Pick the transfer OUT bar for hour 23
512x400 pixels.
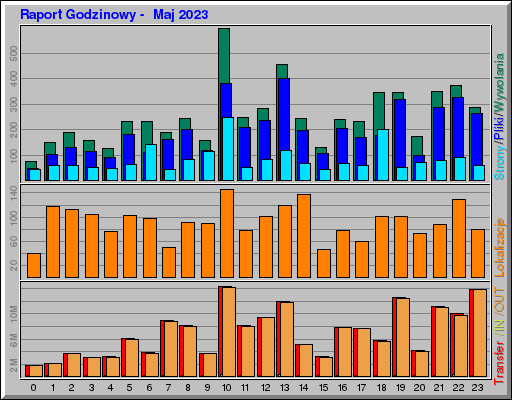pos(480,333)
